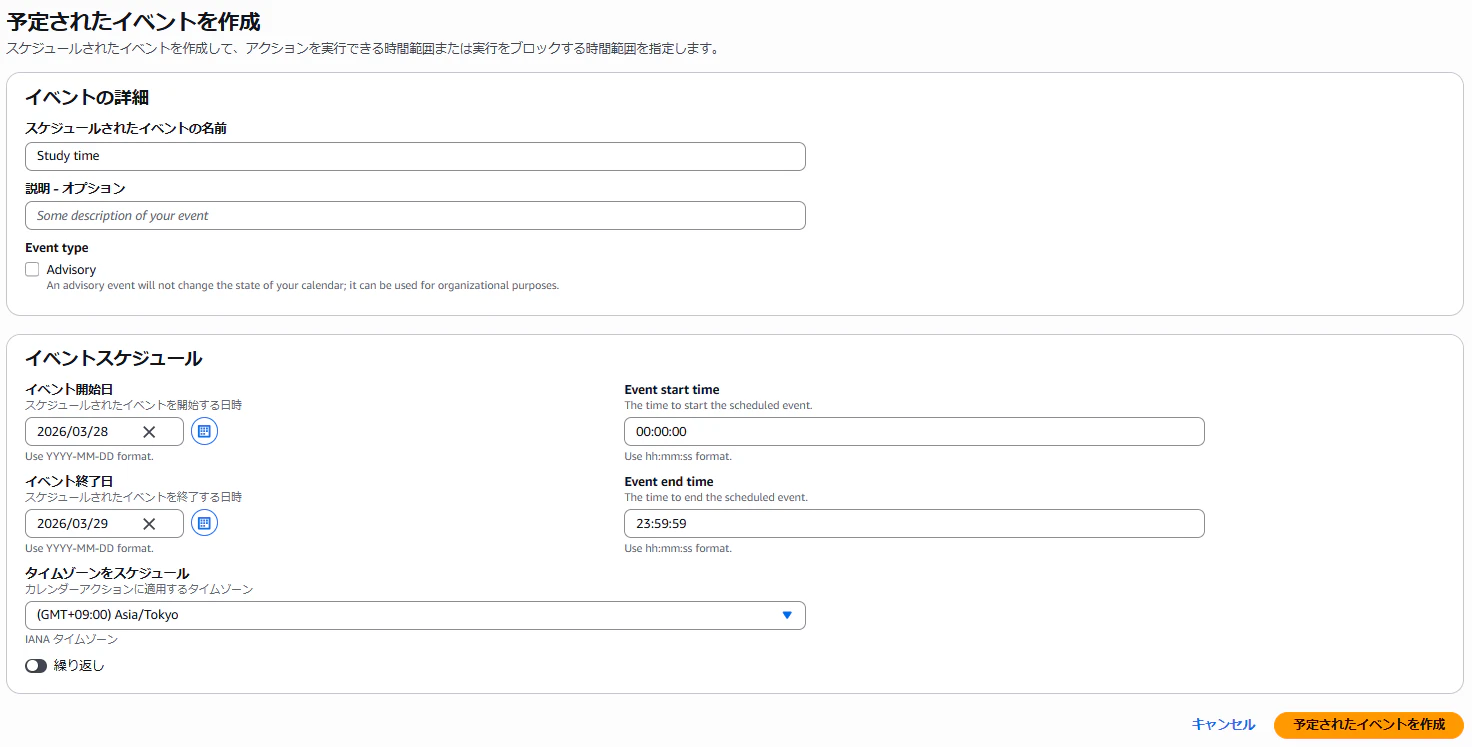Screen dimensions: 1472x747
Task: Tick the Advisory checkbox
Action: click(x=32, y=269)
